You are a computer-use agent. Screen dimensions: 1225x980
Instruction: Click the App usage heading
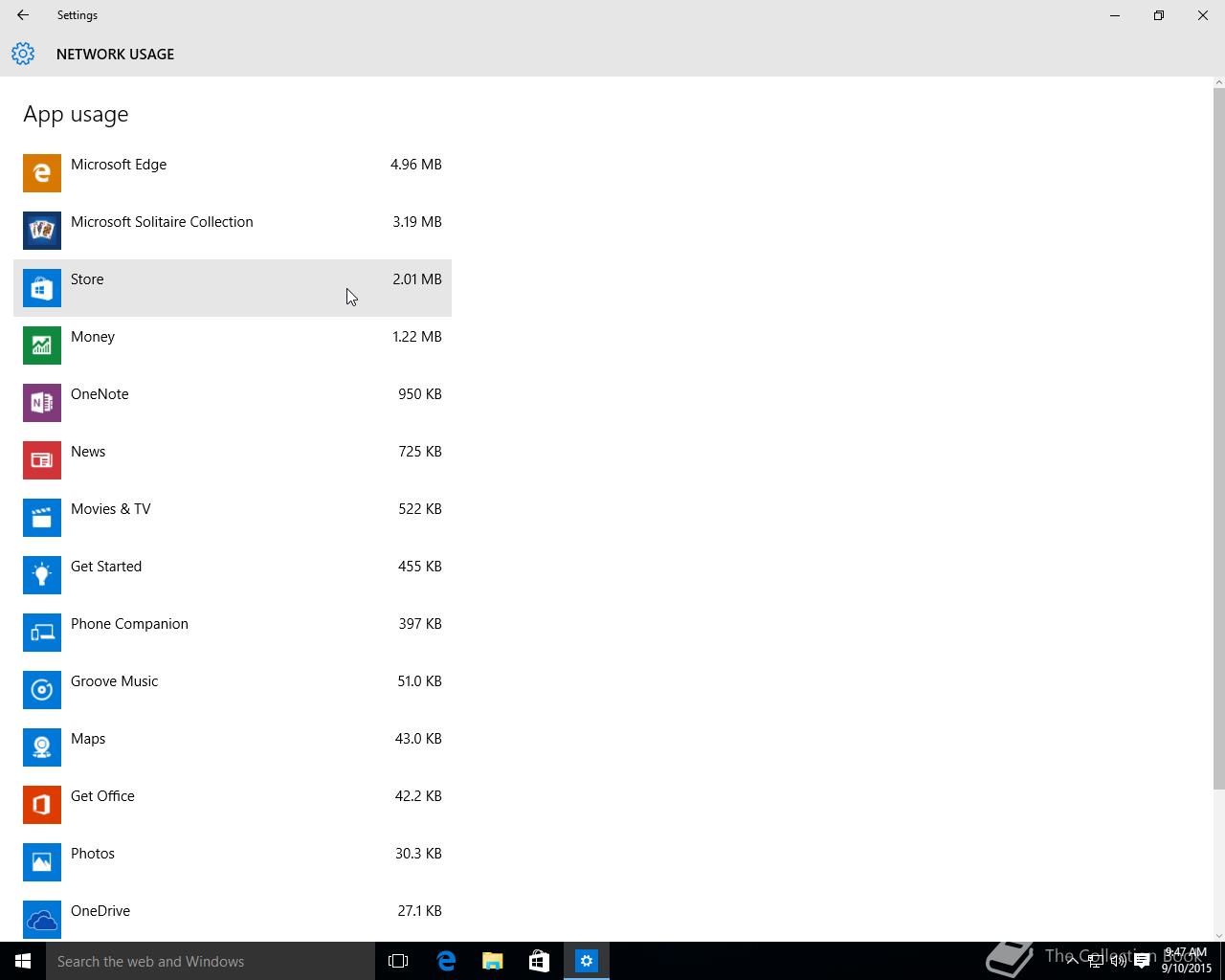[76, 115]
